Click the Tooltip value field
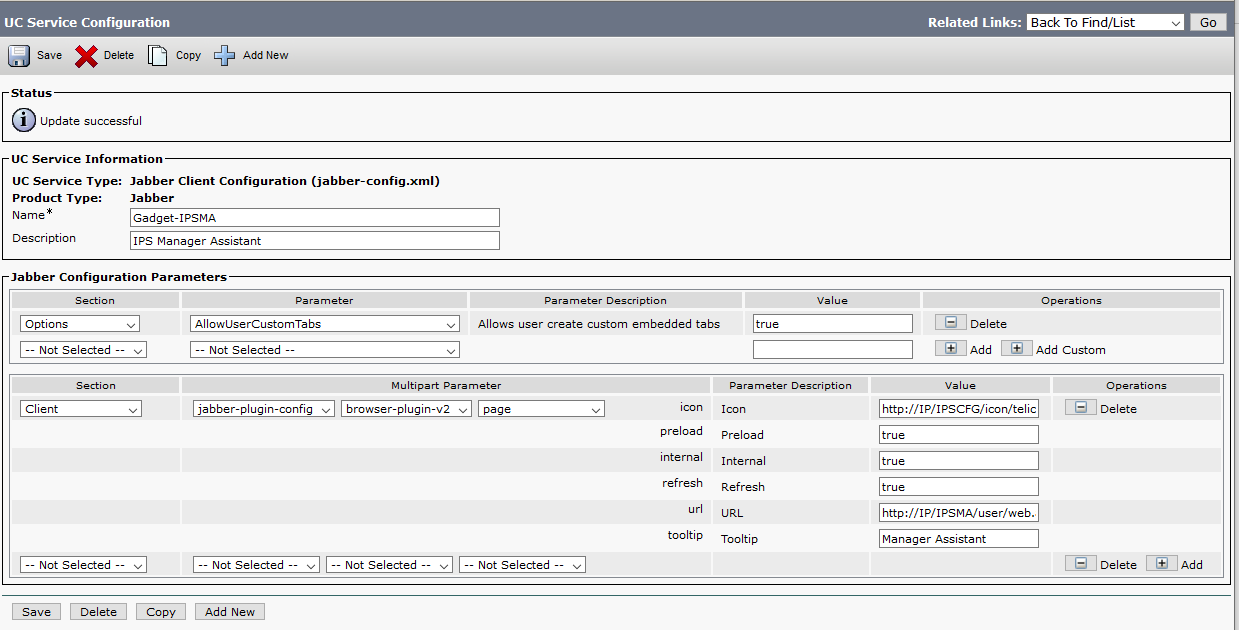The height and width of the screenshot is (630, 1239). click(x=958, y=539)
